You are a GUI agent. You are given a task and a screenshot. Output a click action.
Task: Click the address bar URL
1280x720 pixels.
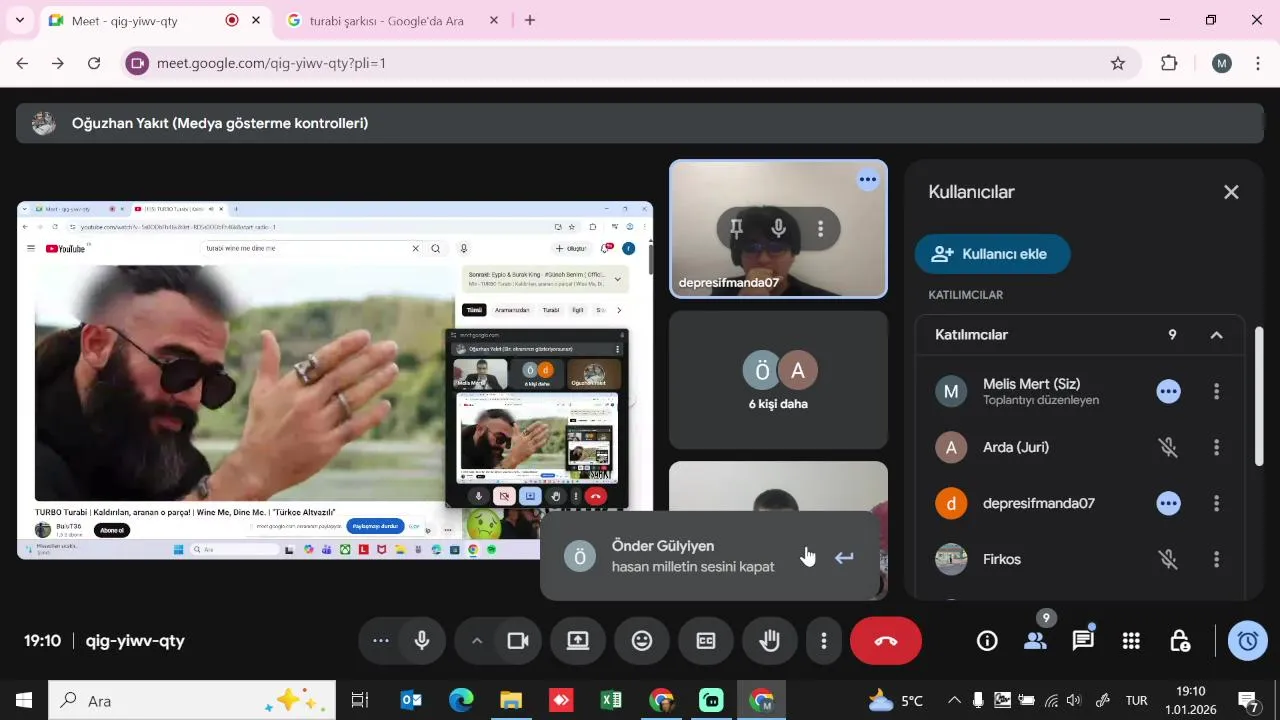271,63
